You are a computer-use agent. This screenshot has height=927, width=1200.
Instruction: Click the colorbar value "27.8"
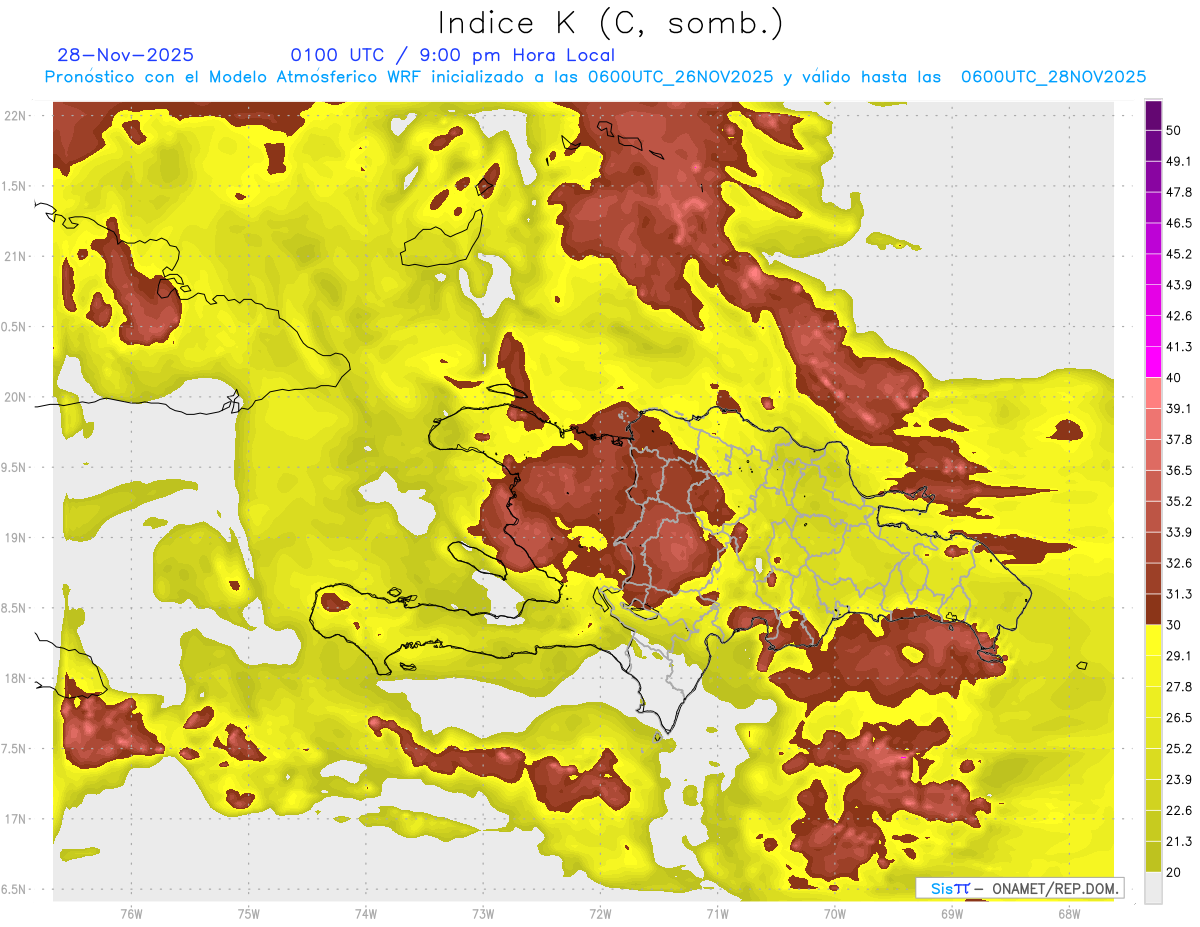pos(1179,686)
